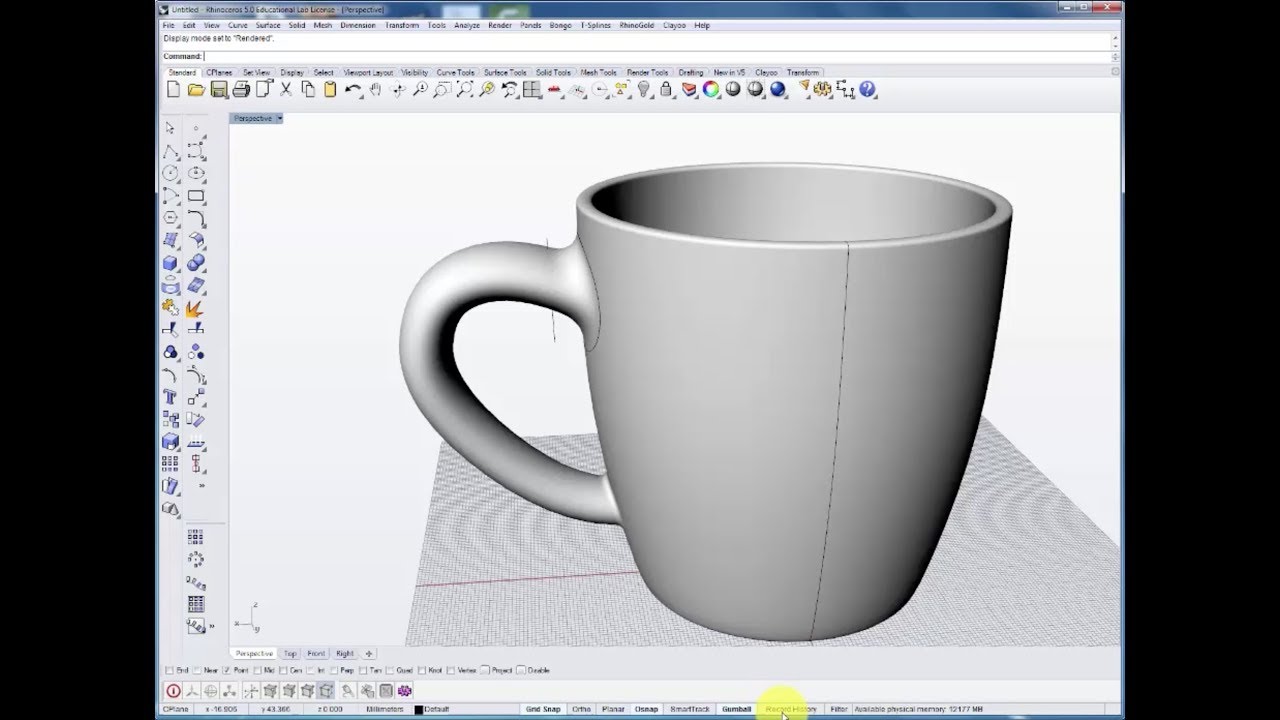Screen dimensions: 1280x720
Task: Switch to the Top viewport tab
Action: click(x=290, y=653)
